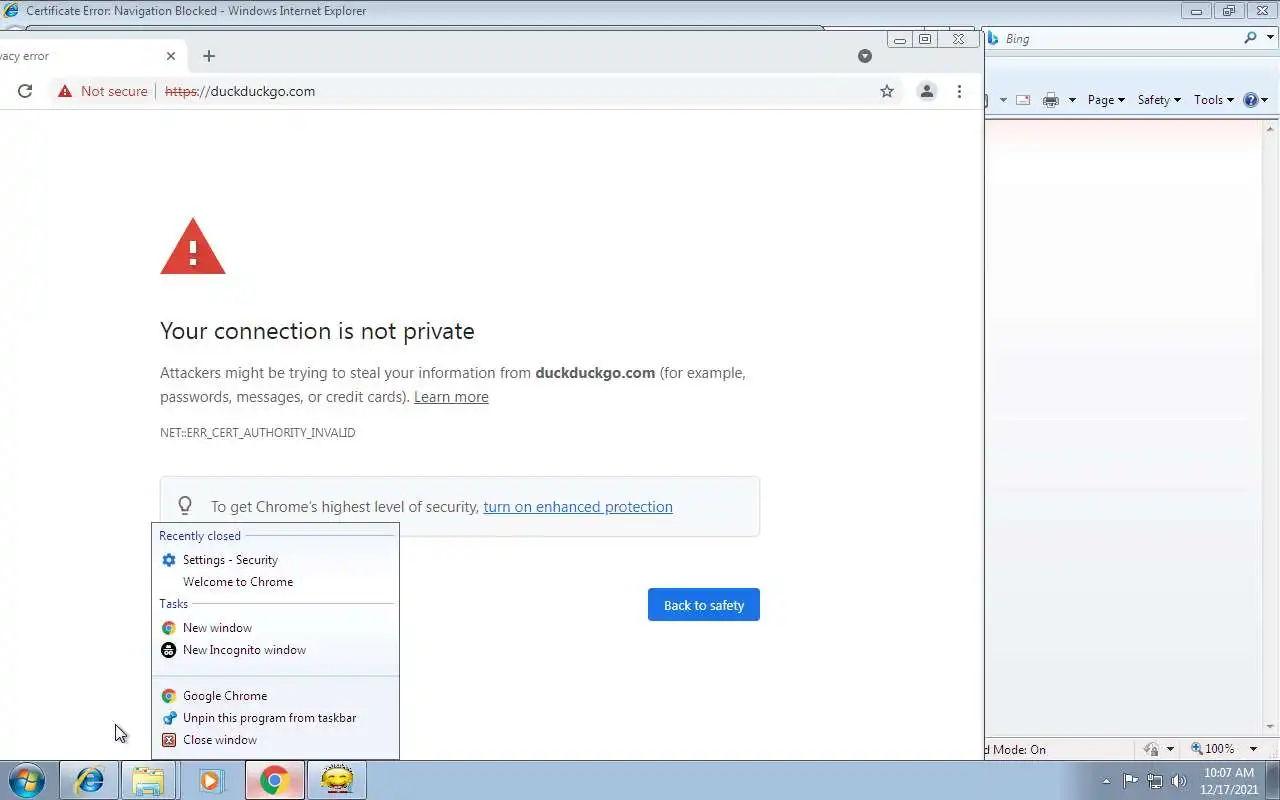Click the network tray icon
The image size is (1280, 800).
(1155, 781)
